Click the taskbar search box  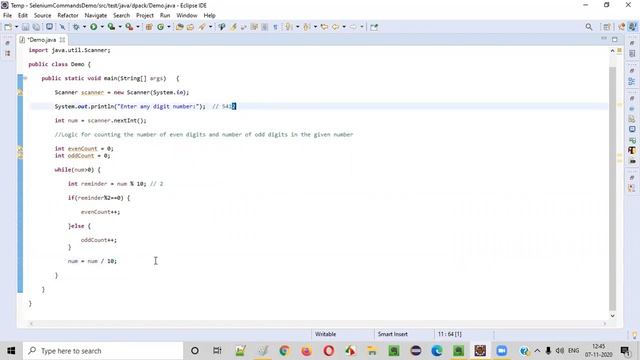point(103,351)
